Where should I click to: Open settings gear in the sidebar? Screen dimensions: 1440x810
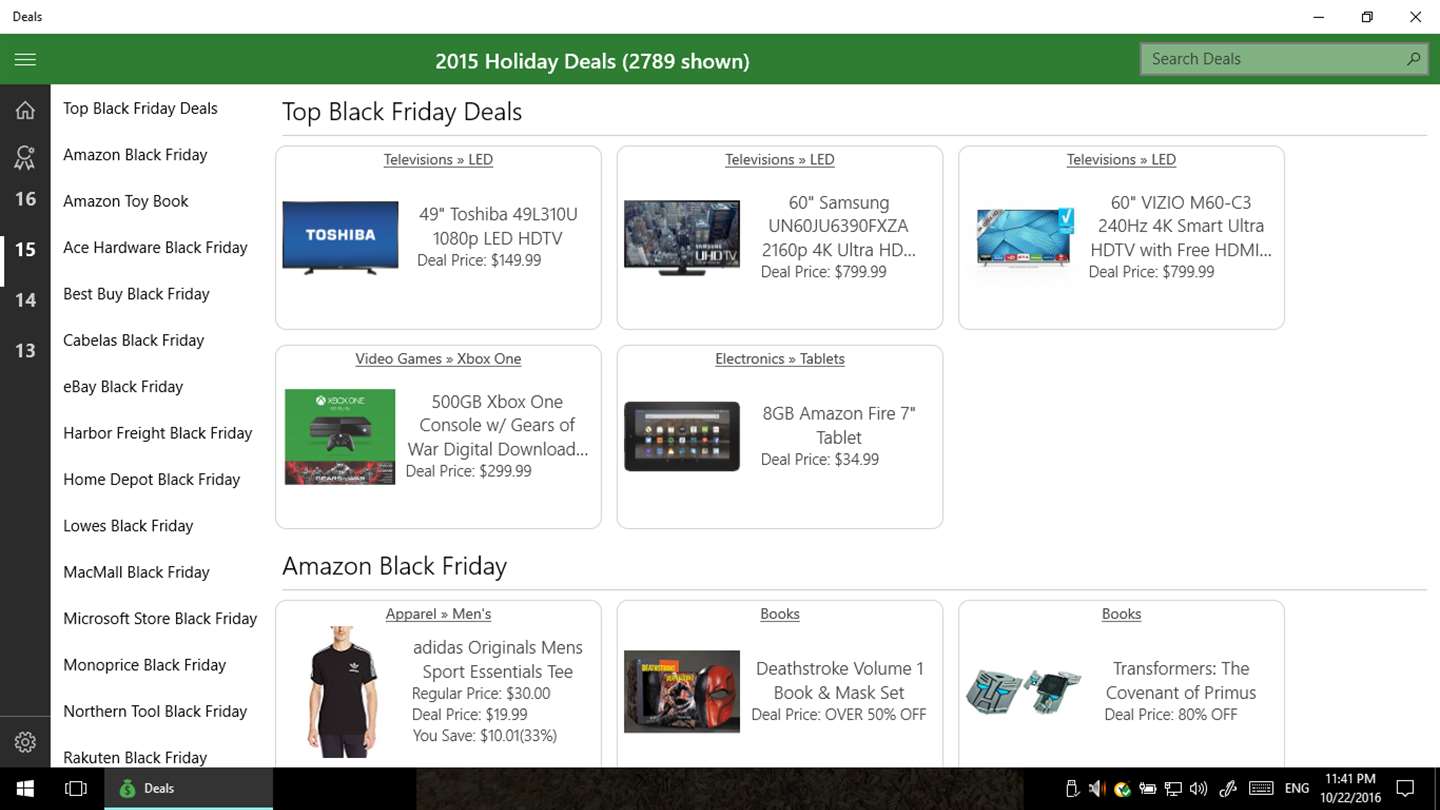coord(25,742)
